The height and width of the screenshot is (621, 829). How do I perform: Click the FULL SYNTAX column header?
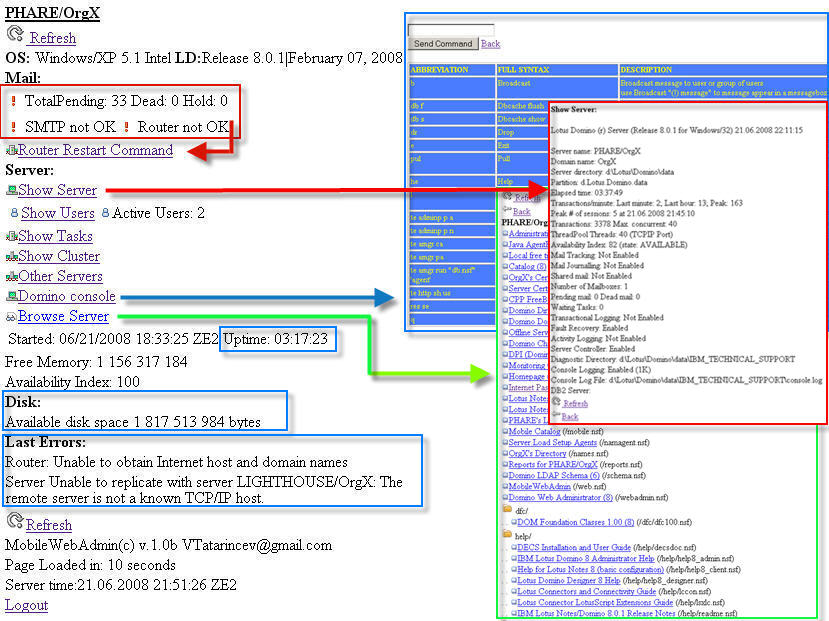pyautogui.click(x=557, y=70)
